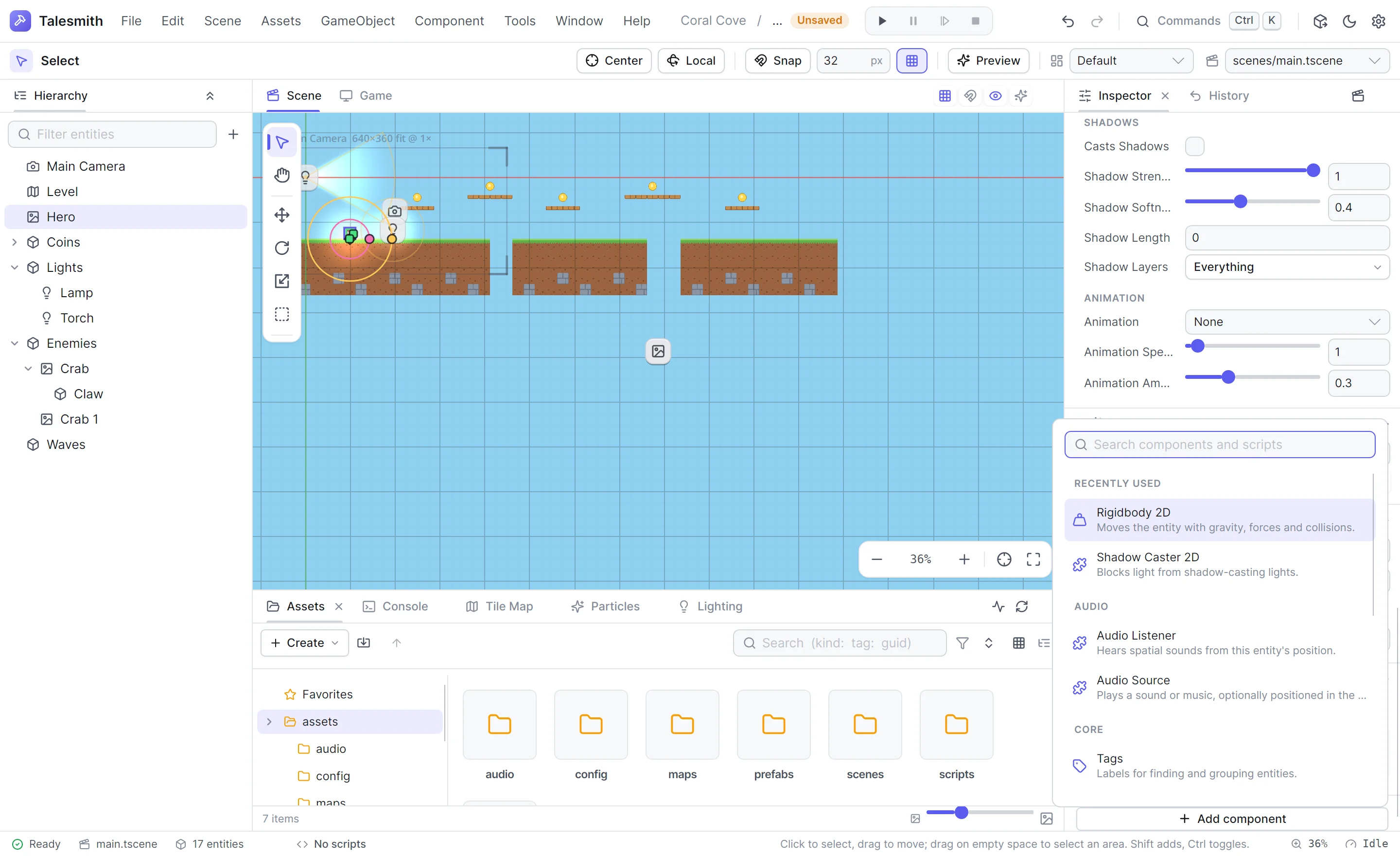Open the scenes/main.tscene dropdown
This screenshot has width=1400, height=856.
(1307, 60)
